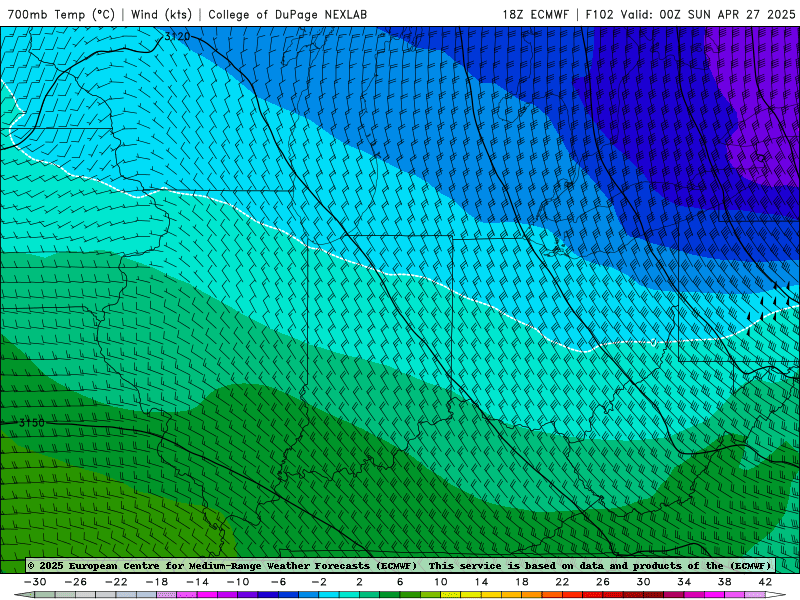Click "College of DuPage NEXLAB" in the header

[287, 14]
